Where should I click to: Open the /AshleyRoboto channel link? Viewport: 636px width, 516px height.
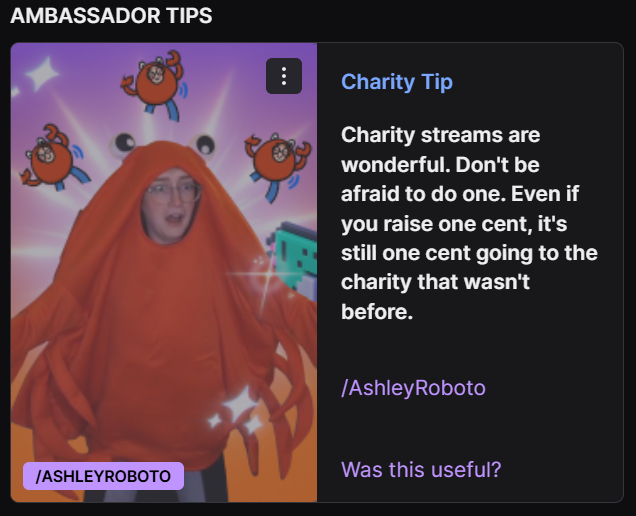413,387
